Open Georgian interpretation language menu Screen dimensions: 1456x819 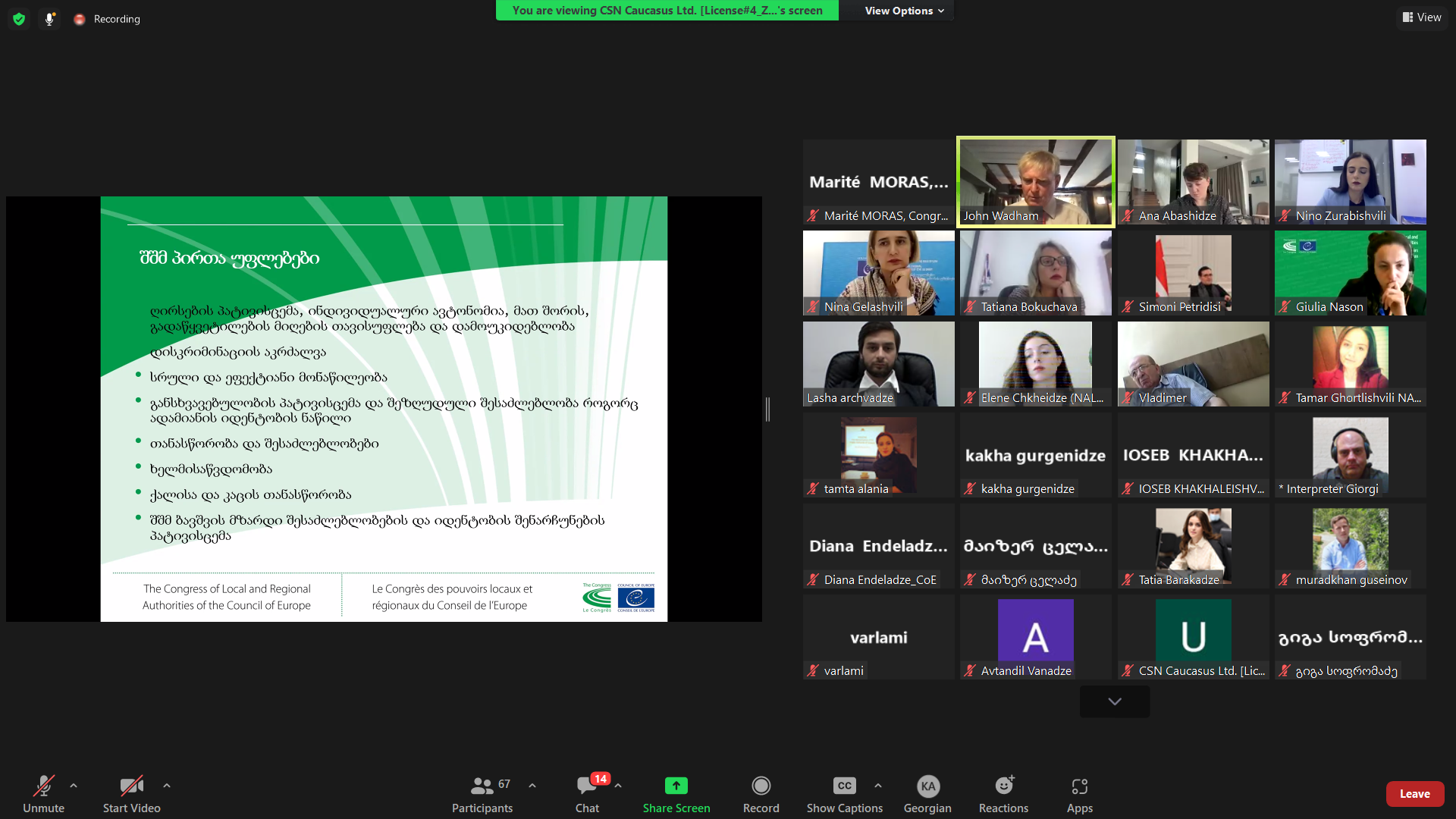(x=927, y=794)
